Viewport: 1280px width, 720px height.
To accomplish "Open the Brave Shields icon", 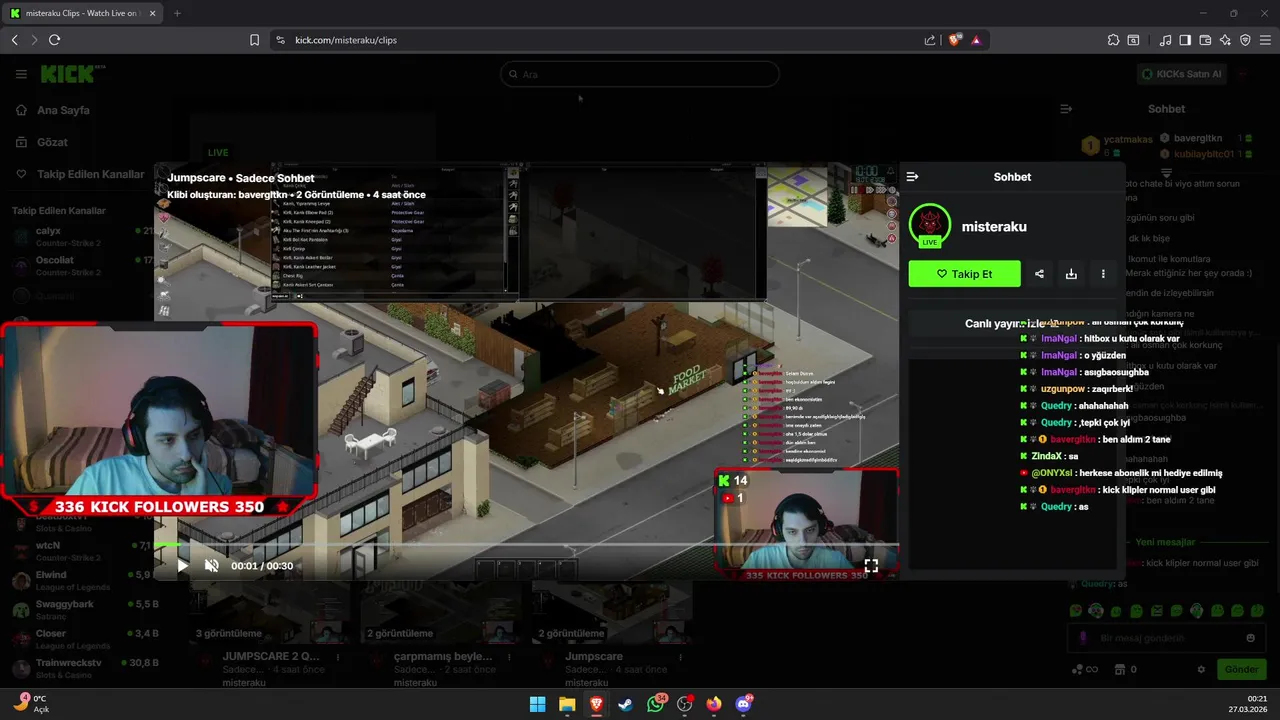I will tap(954, 40).
